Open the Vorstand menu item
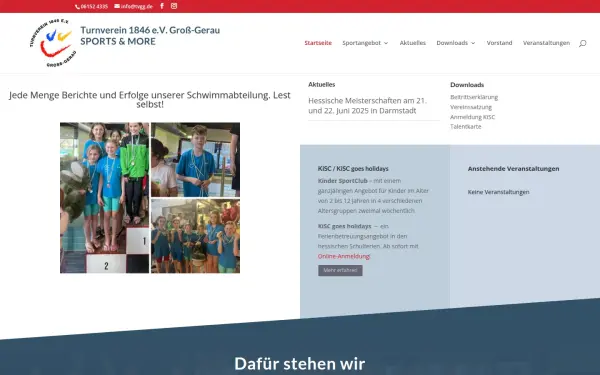Viewport: 600px width, 375px height. coord(499,43)
